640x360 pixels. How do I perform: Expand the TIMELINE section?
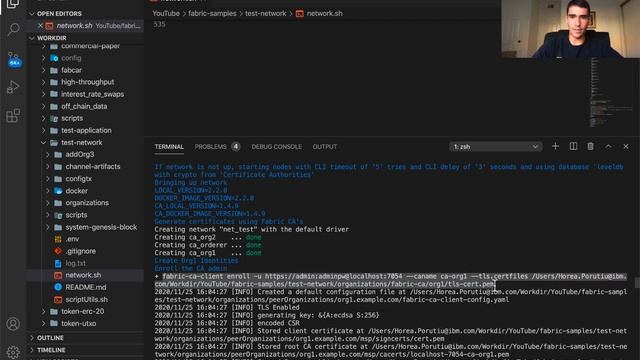point(32,350)
